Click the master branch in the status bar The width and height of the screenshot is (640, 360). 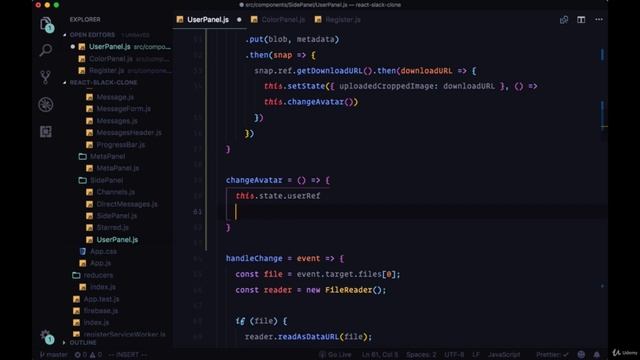pos(53,355)
